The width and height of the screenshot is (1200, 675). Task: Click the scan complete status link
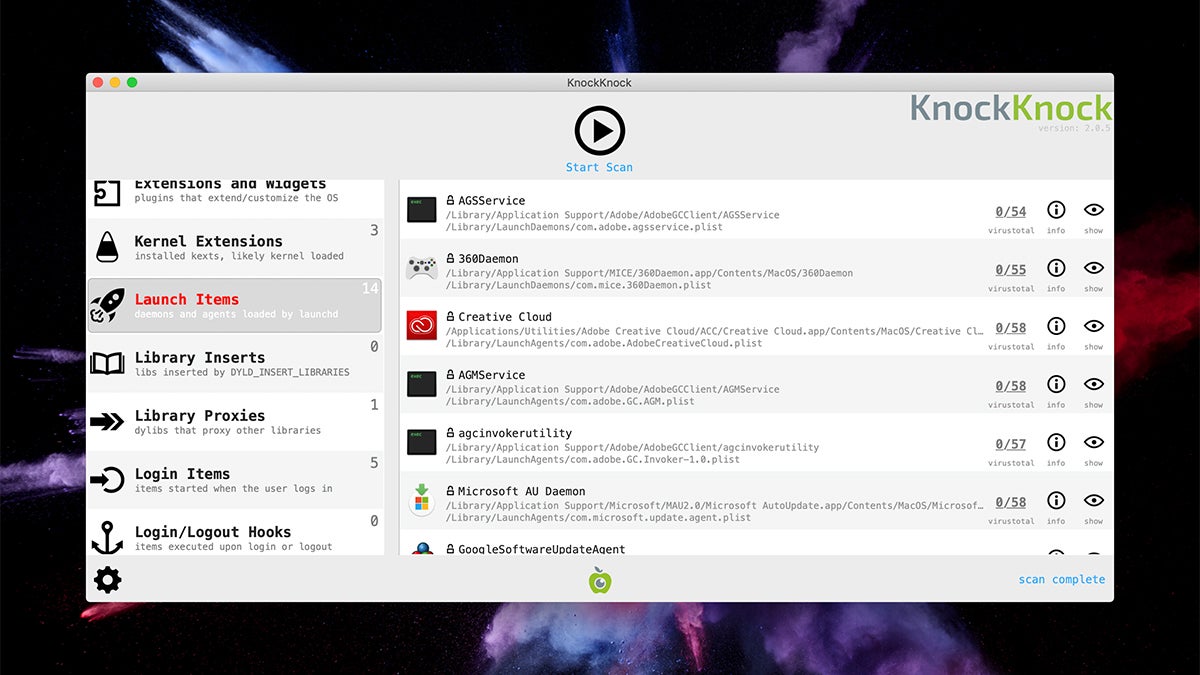pos(1062,578)
